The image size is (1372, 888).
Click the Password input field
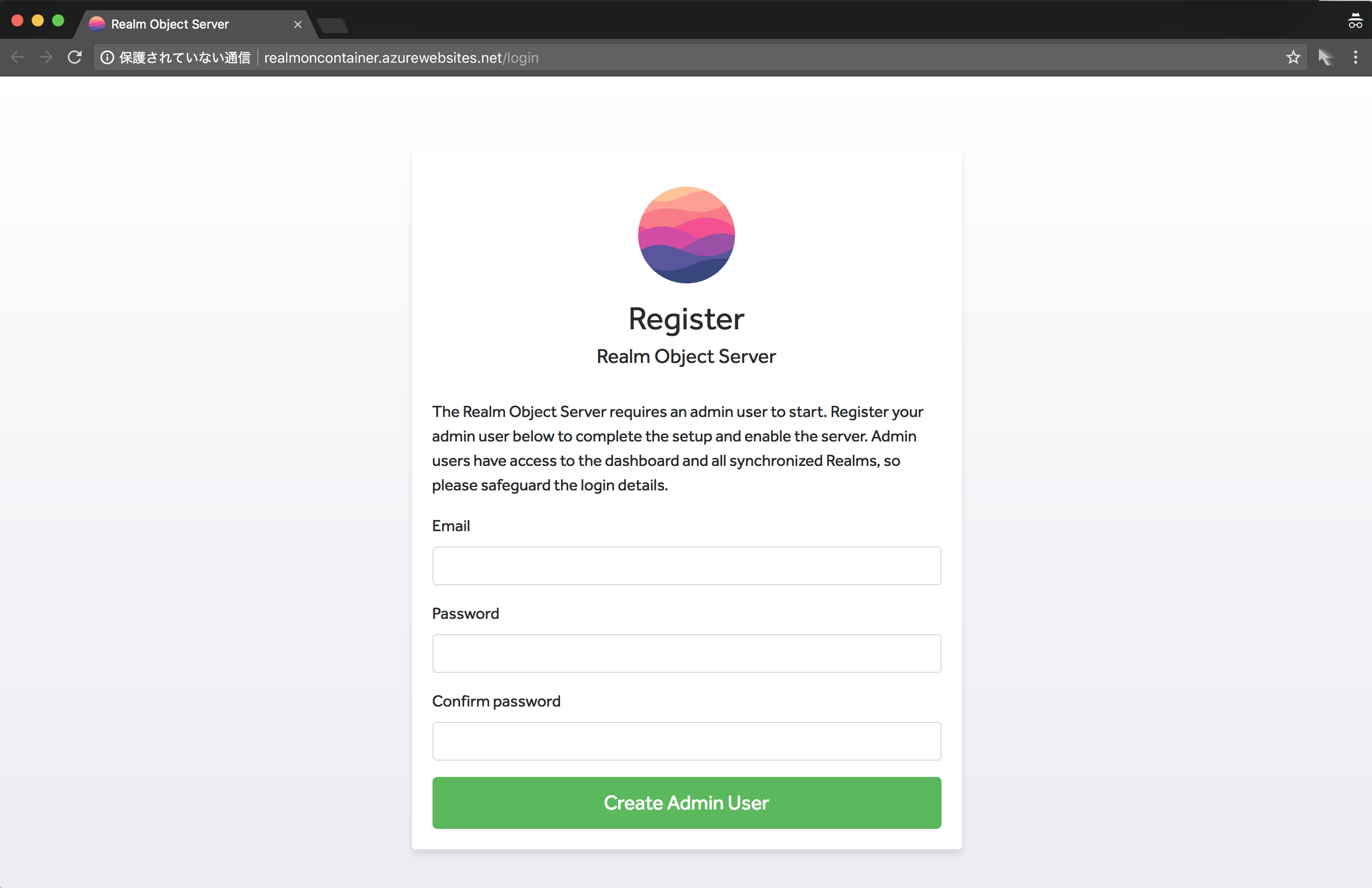686,653
